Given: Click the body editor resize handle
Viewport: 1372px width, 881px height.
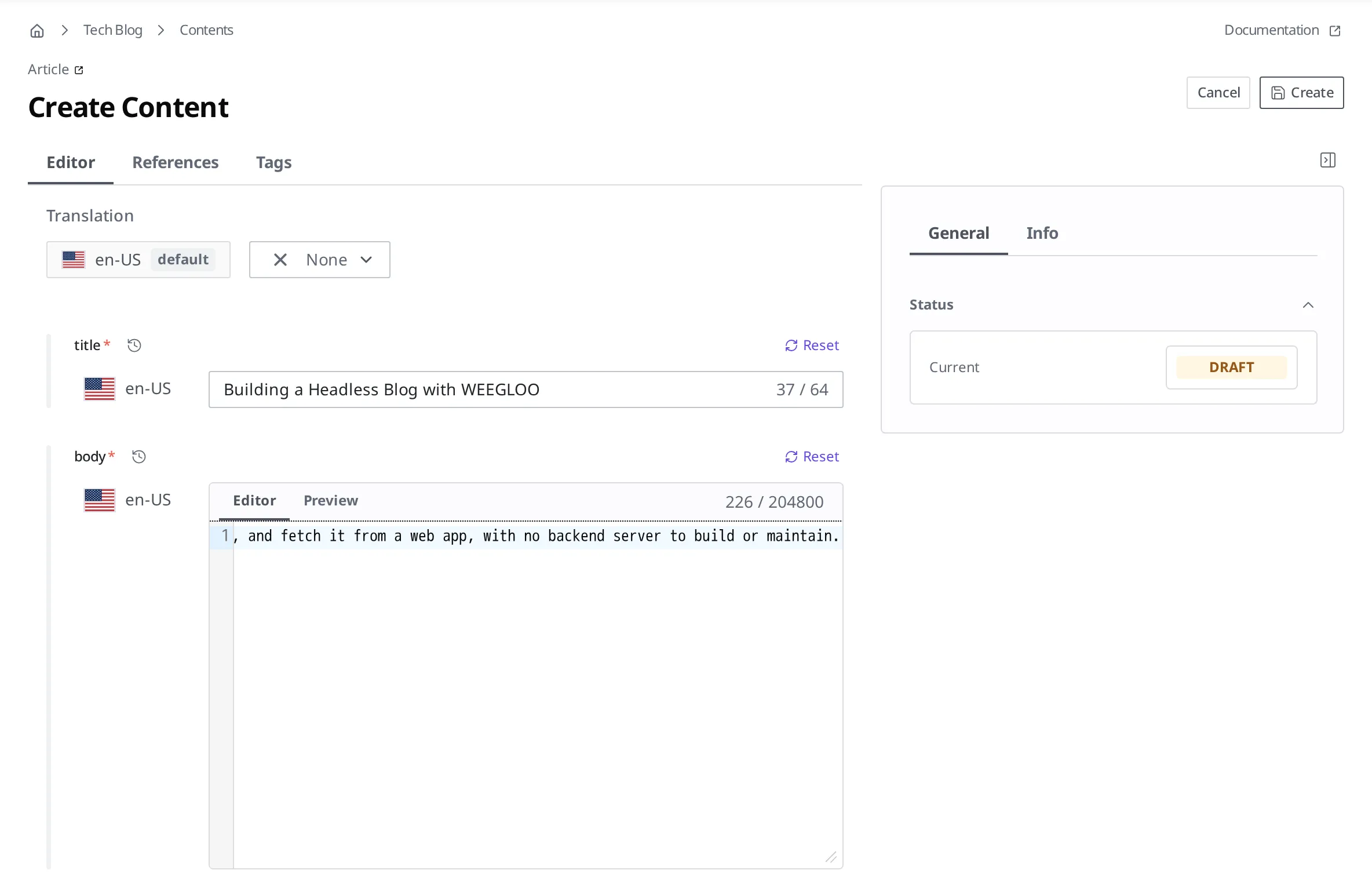Looking at the screenshot, I should pos(831,857).
